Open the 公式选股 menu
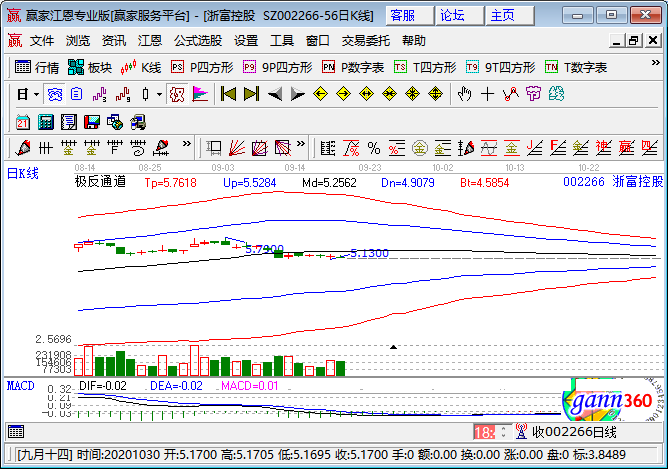The height and width of the screenshot is (469, 668). point(198,41)
